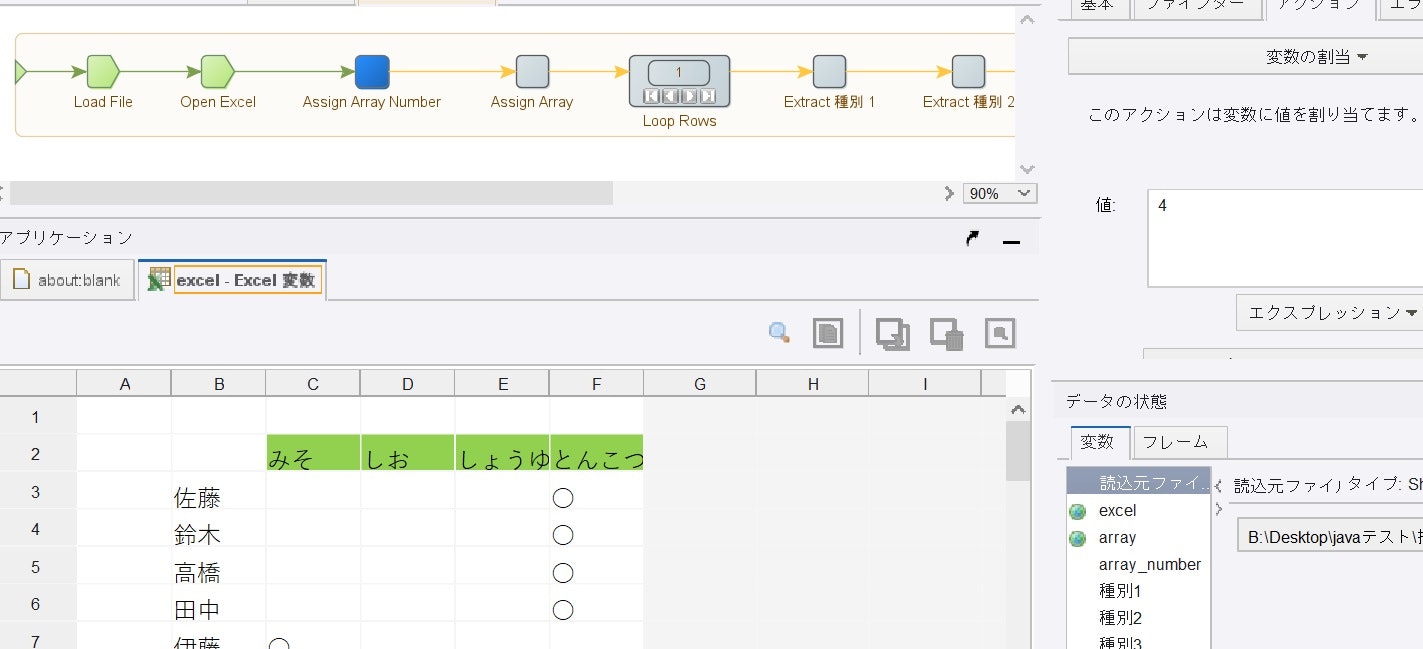1423x649 pixels.
Task: Go to last iteration in Loop Rows
Action: pyautogui.click(x=708, y=97)
